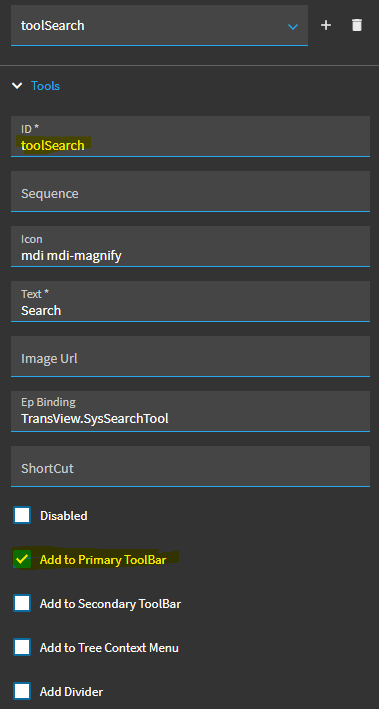Open the toolSearch dropdown
379x709 pixels.
(159, 25)
